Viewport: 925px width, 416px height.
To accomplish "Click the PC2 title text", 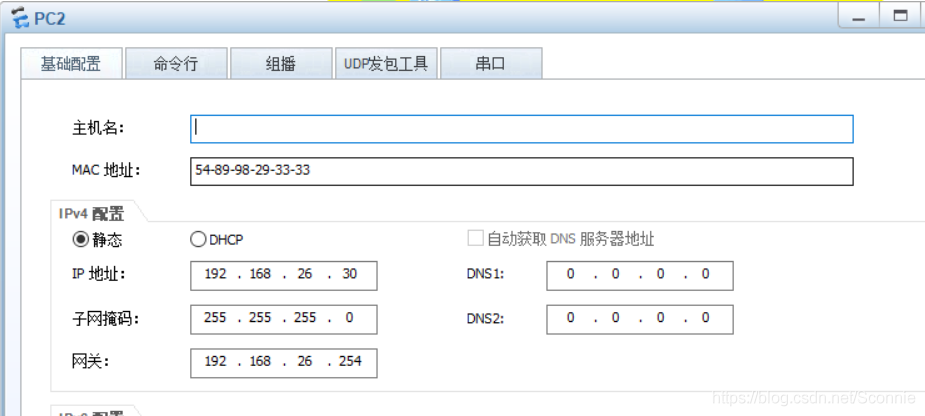I will pyautogui.click(x=50, y=19).
